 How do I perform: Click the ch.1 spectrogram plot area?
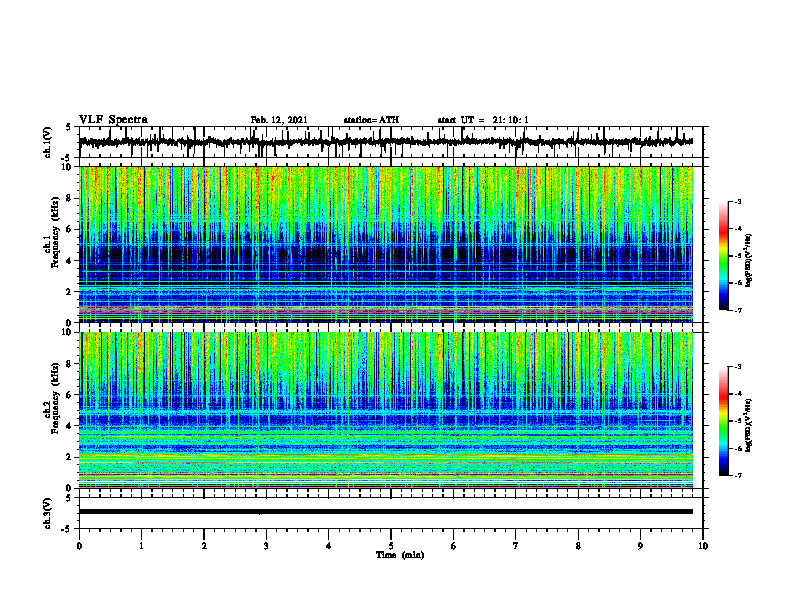(x=386, y=244)
